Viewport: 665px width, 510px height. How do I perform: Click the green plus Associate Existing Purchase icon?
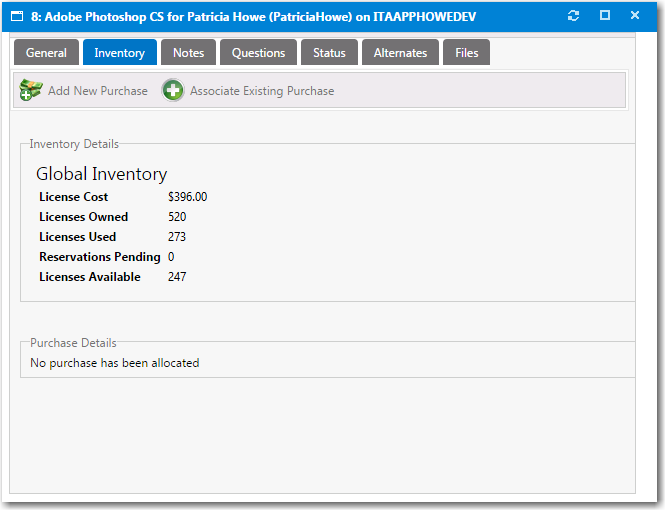pos(173,91)
